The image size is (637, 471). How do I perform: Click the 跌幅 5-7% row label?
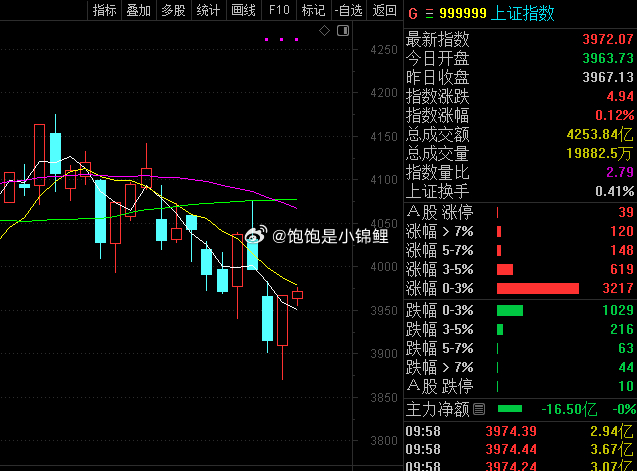[440, 348]
